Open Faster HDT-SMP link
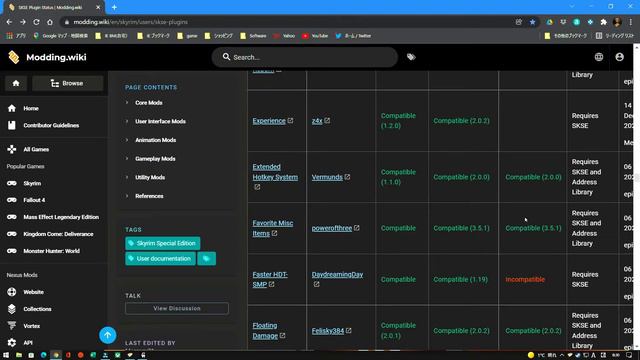640x360 pixels. (x=270, y=279)
